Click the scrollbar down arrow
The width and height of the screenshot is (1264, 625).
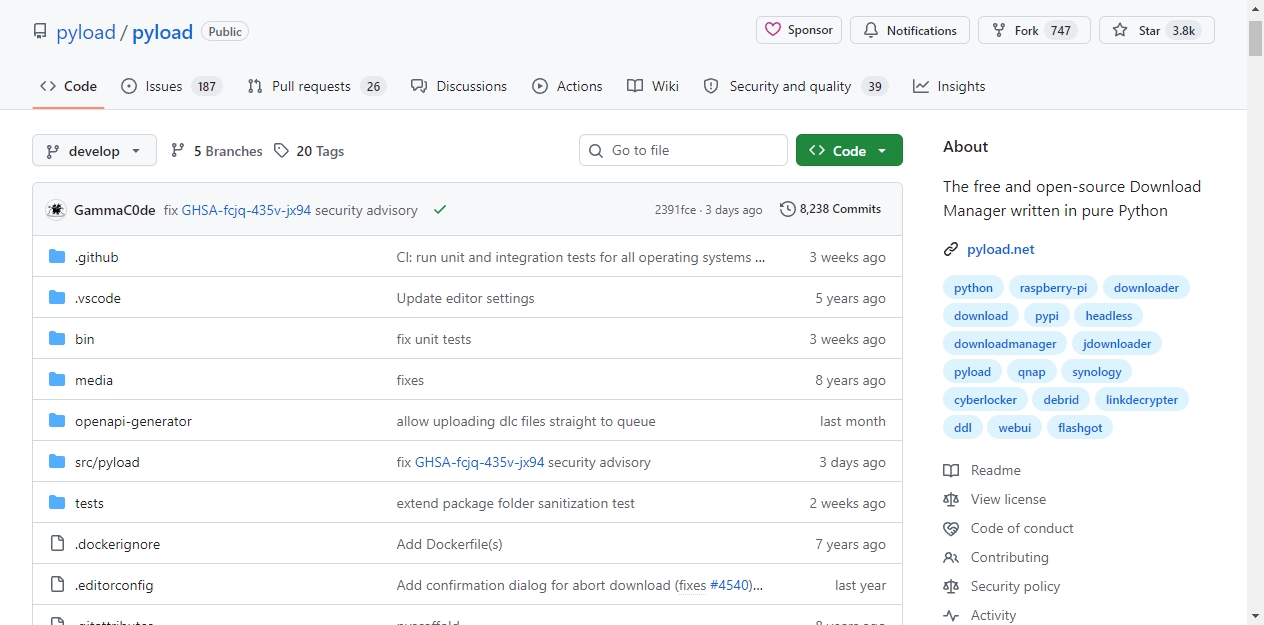click(1256, 616)
